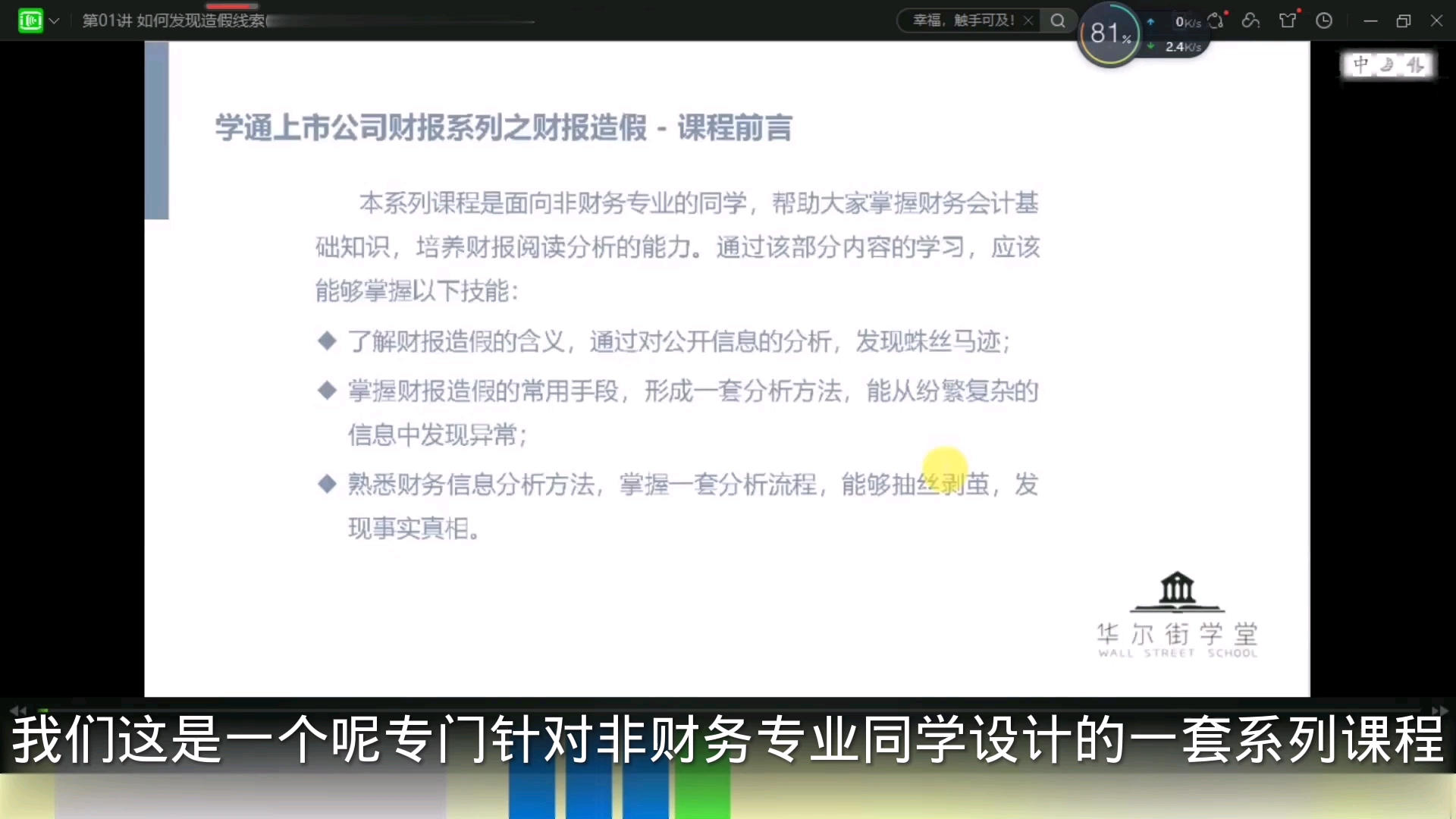Image resolution: width=1456 pixels, height=819 pixels.
Task: Expand the dropdown arrow beside the iQiyi logo
Action: (54, 21)
